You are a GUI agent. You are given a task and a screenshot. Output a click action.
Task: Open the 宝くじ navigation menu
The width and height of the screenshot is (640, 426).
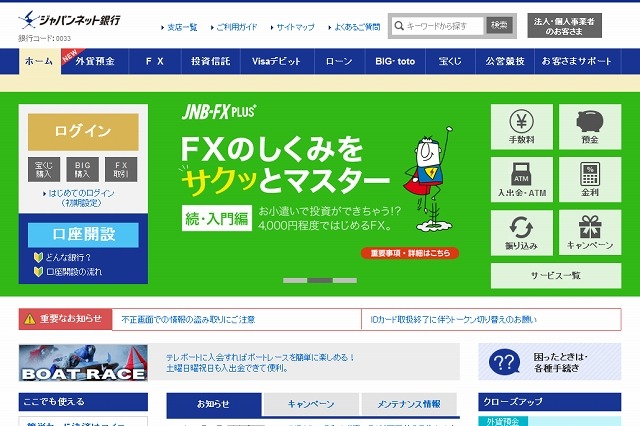[x=450, y=61]
